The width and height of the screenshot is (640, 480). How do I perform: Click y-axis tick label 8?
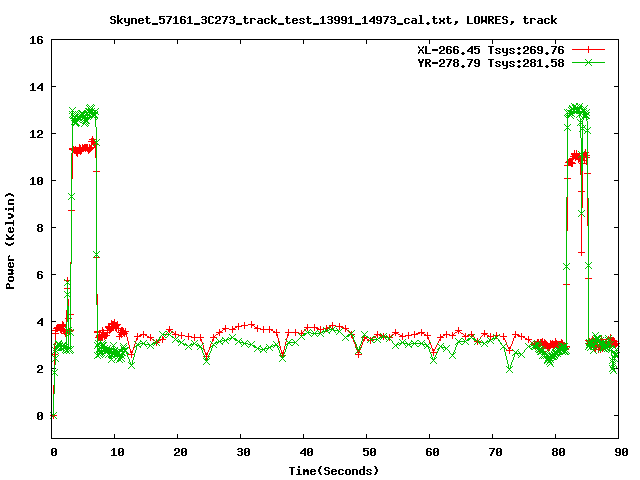(40, 228)
